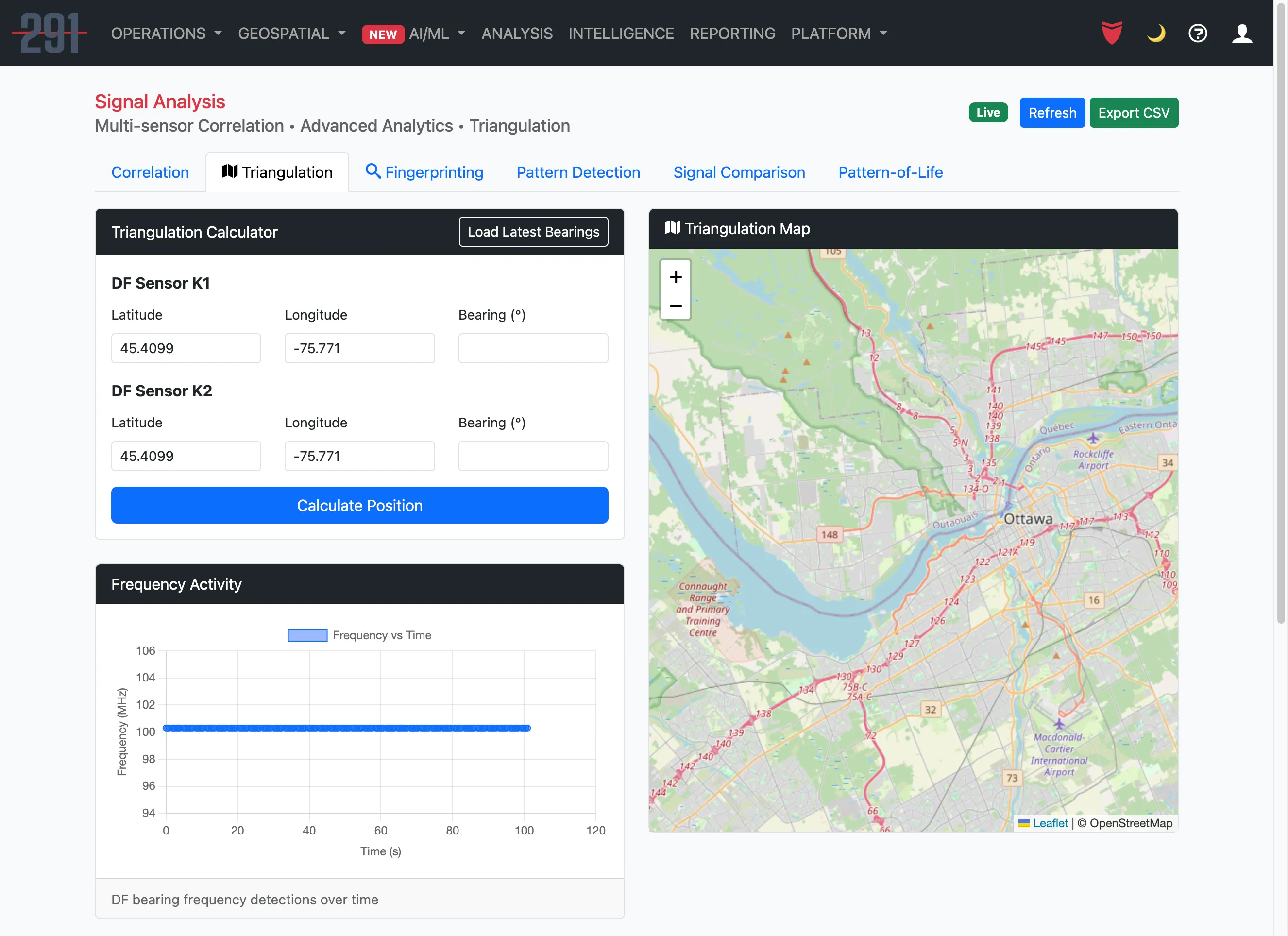This screenshot has width=1288, height=936.
Task: Expand the GEOSPATIAL dropdown menu
Action: click(x=292, y=34)
